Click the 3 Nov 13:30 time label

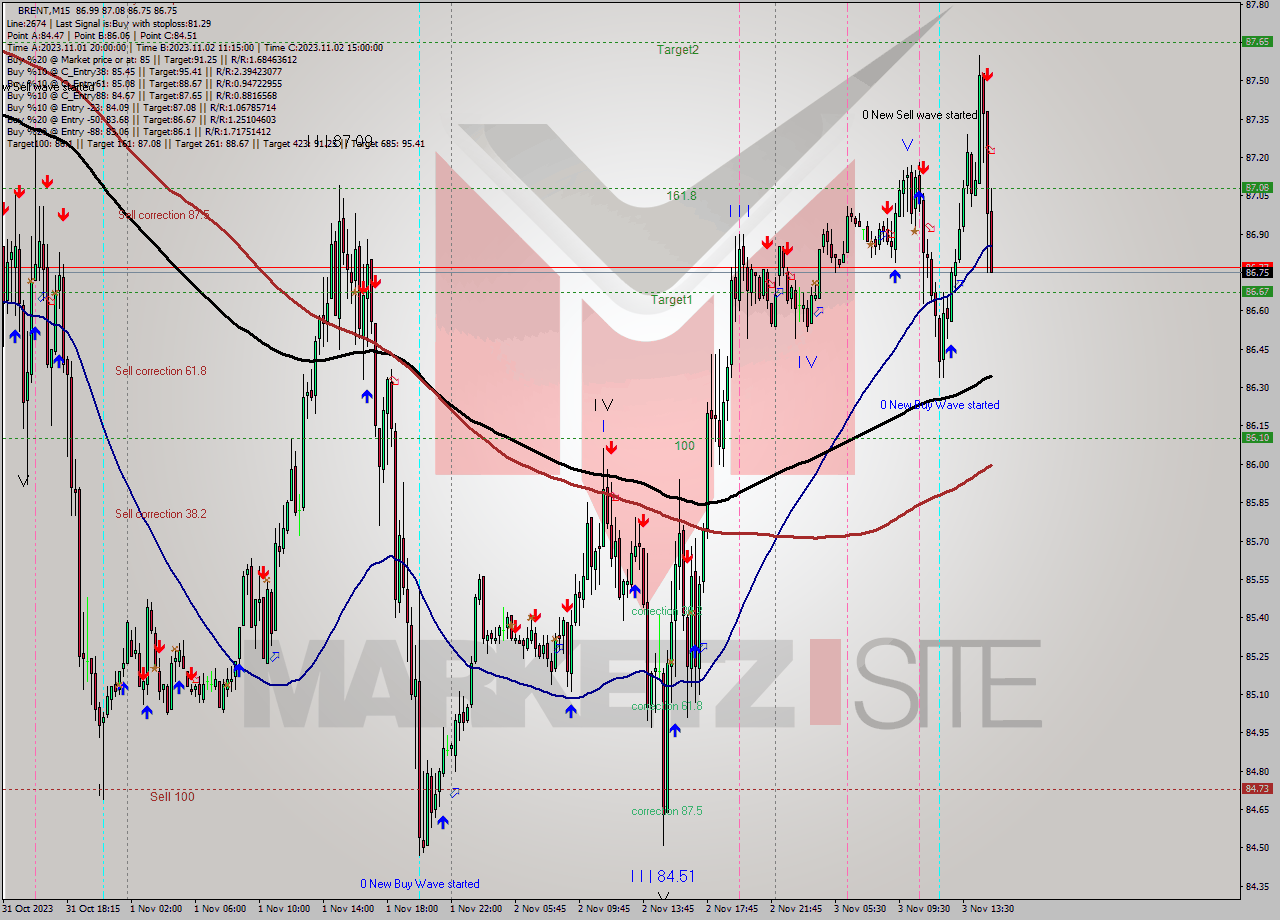pyautogui.click(x=988, y=909)
